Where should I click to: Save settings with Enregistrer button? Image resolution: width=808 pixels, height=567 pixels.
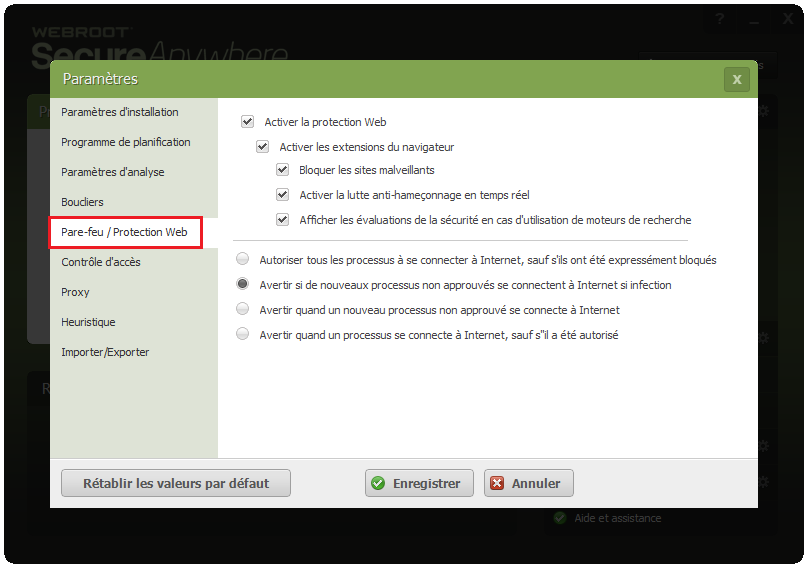[419, 483]
